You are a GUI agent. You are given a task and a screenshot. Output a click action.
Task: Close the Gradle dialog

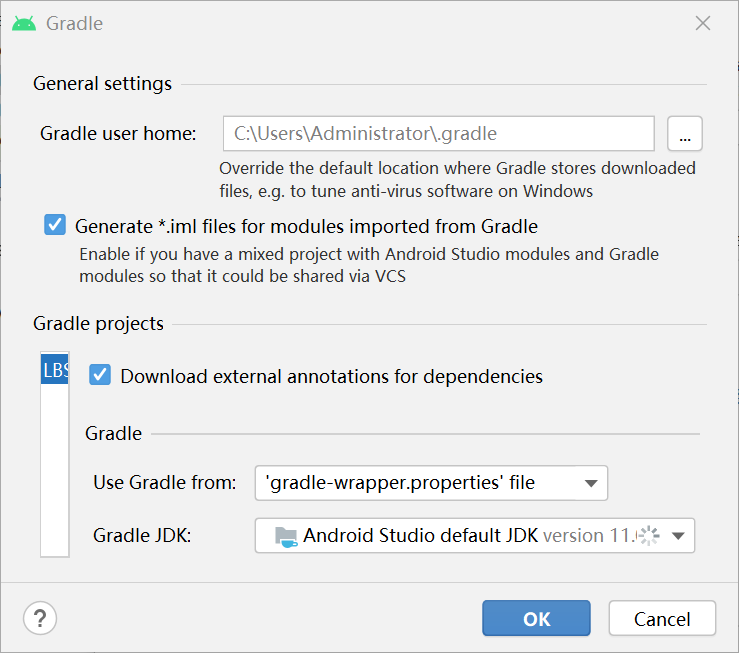pos(703,23)
